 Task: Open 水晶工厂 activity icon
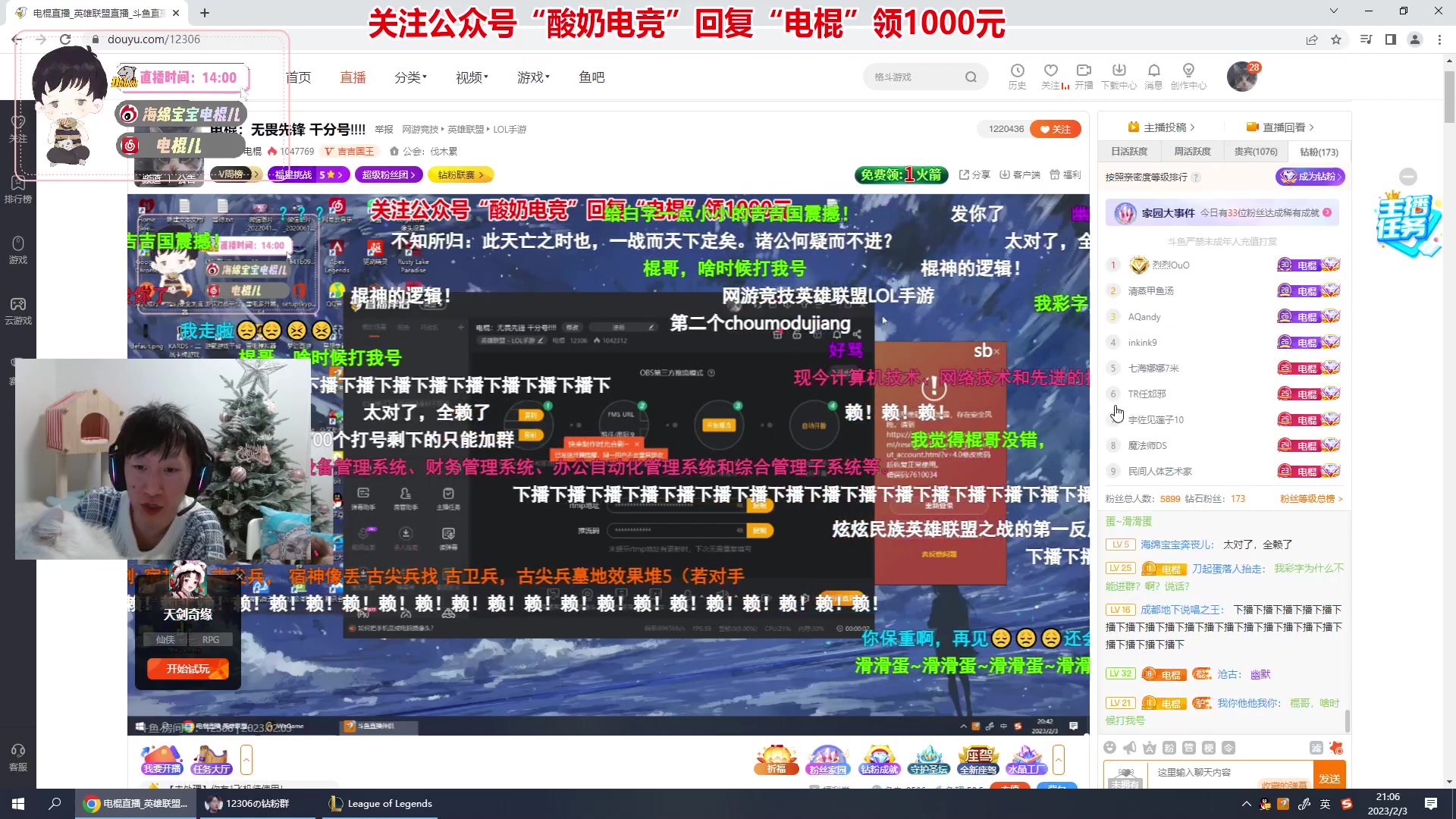point(1027,759)
